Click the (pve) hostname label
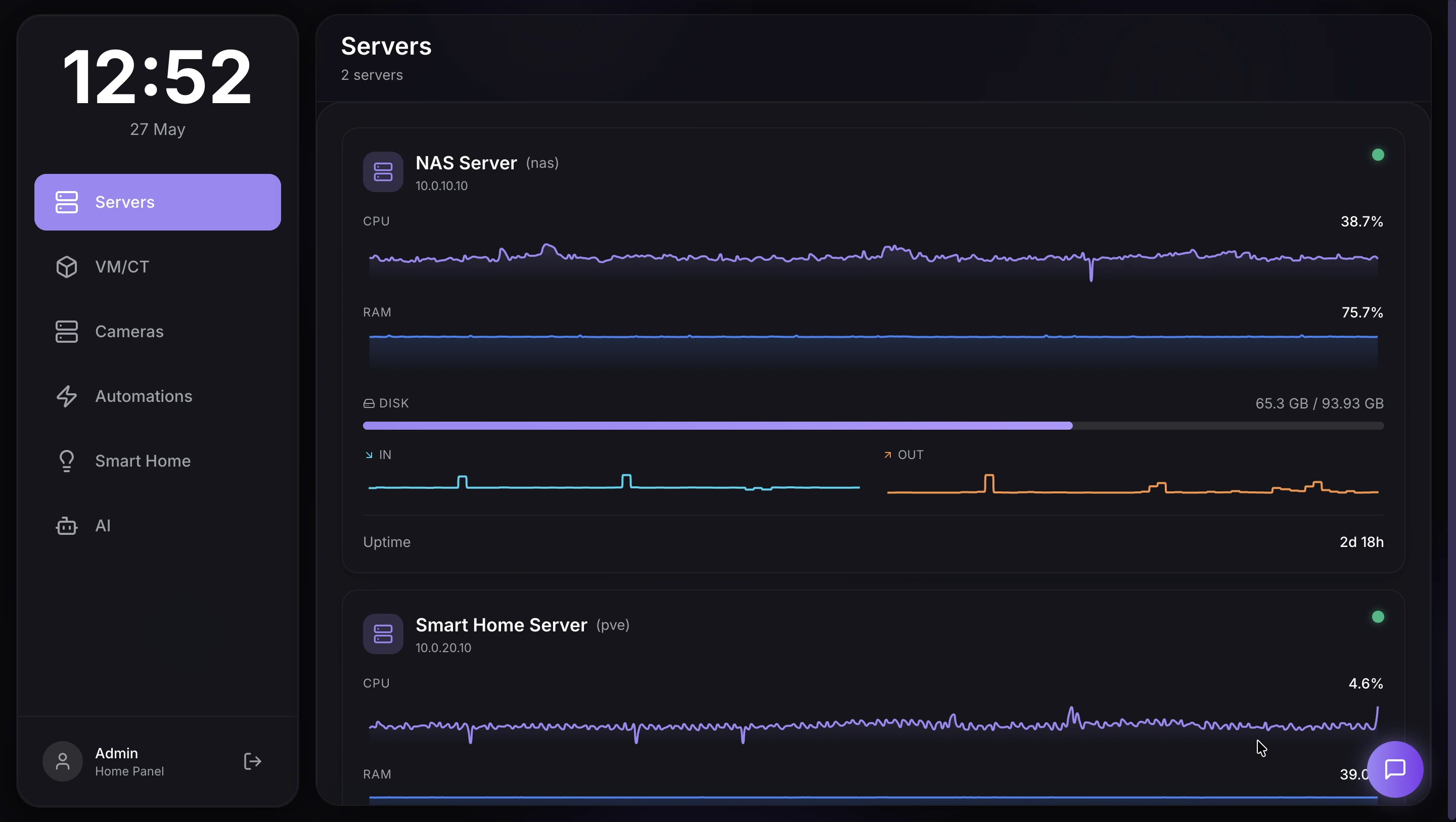Viewport: 1456px width, 822px height. [613, 625]
